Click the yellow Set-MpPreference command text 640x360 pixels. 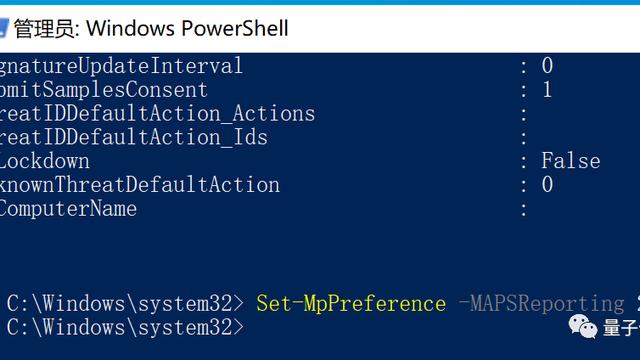point(351,304)
